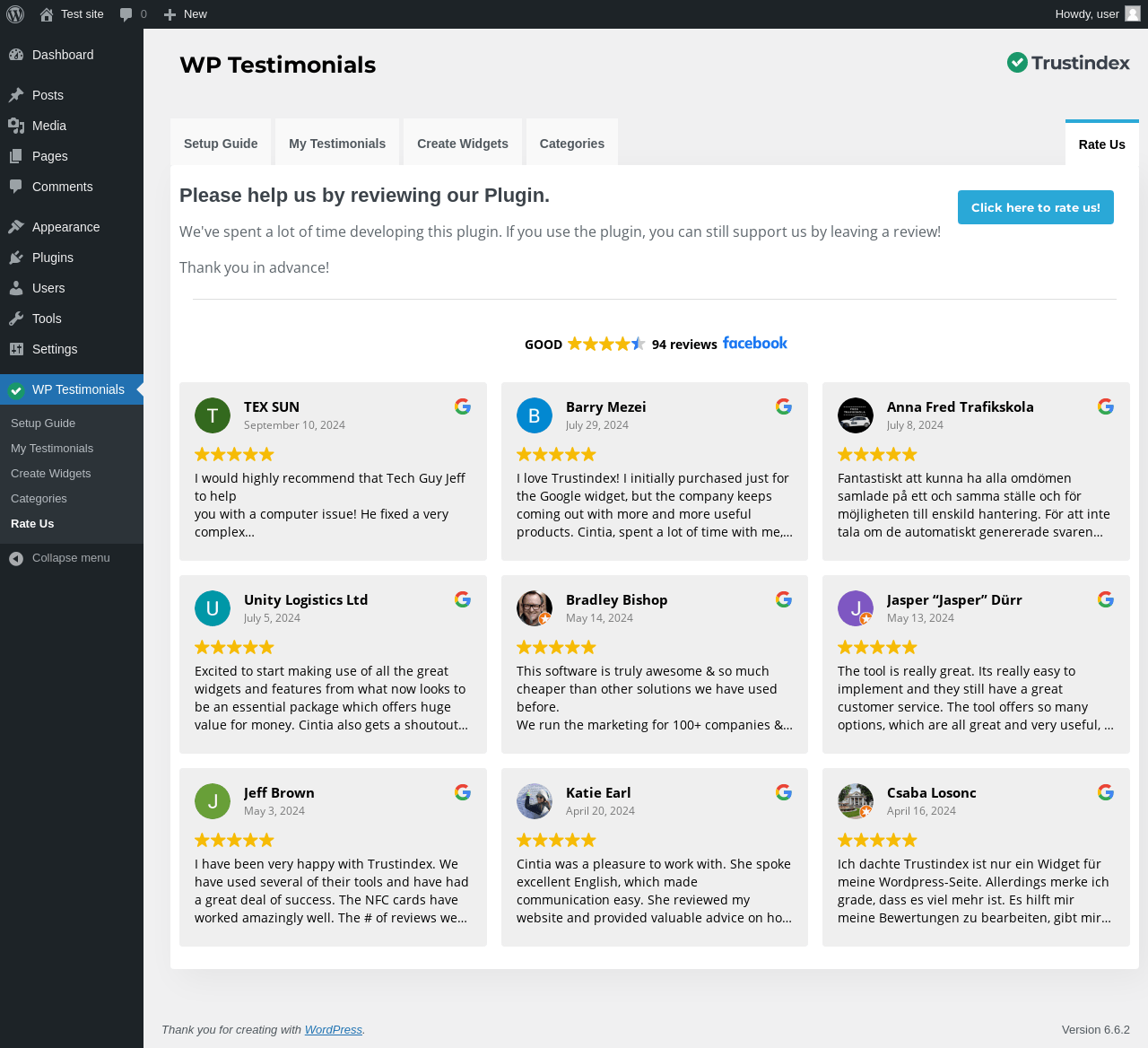Click Csaba Losonc's profile photo
Screen dimensions: 1148x1048
pyautogui.click(x=856, y=801)
